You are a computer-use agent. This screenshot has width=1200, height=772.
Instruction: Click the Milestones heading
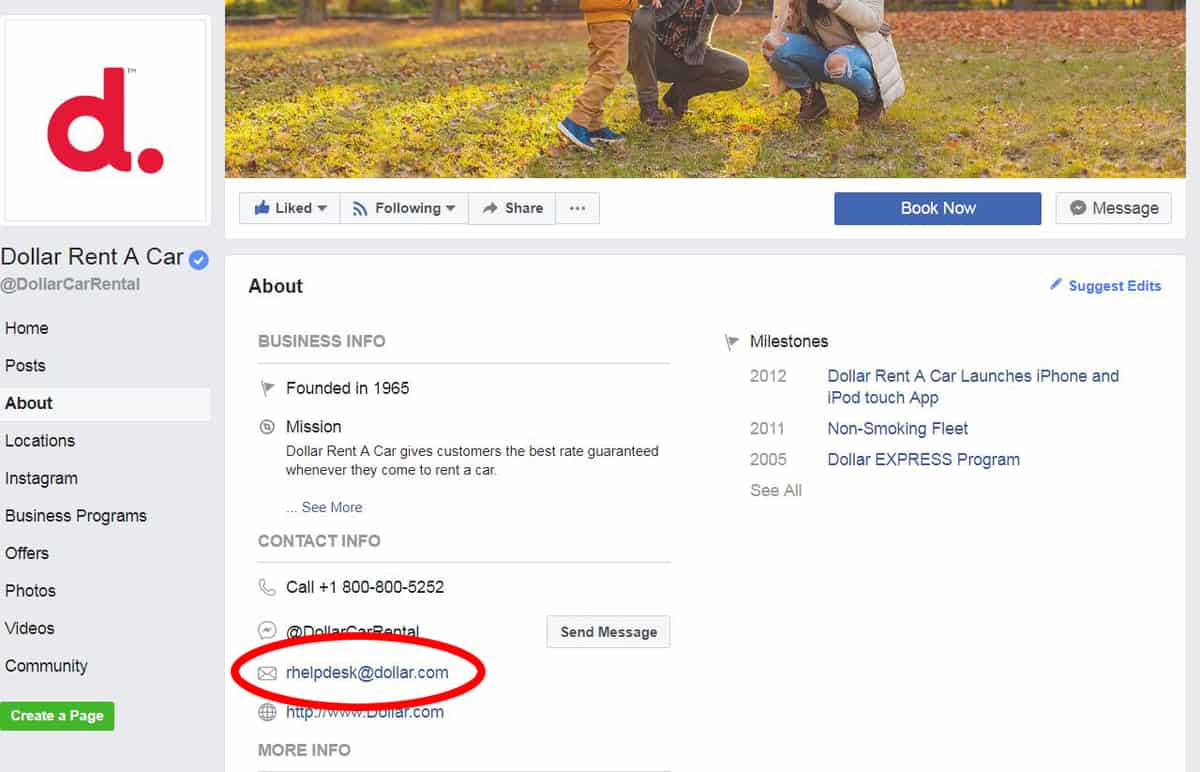click(789, 341)
